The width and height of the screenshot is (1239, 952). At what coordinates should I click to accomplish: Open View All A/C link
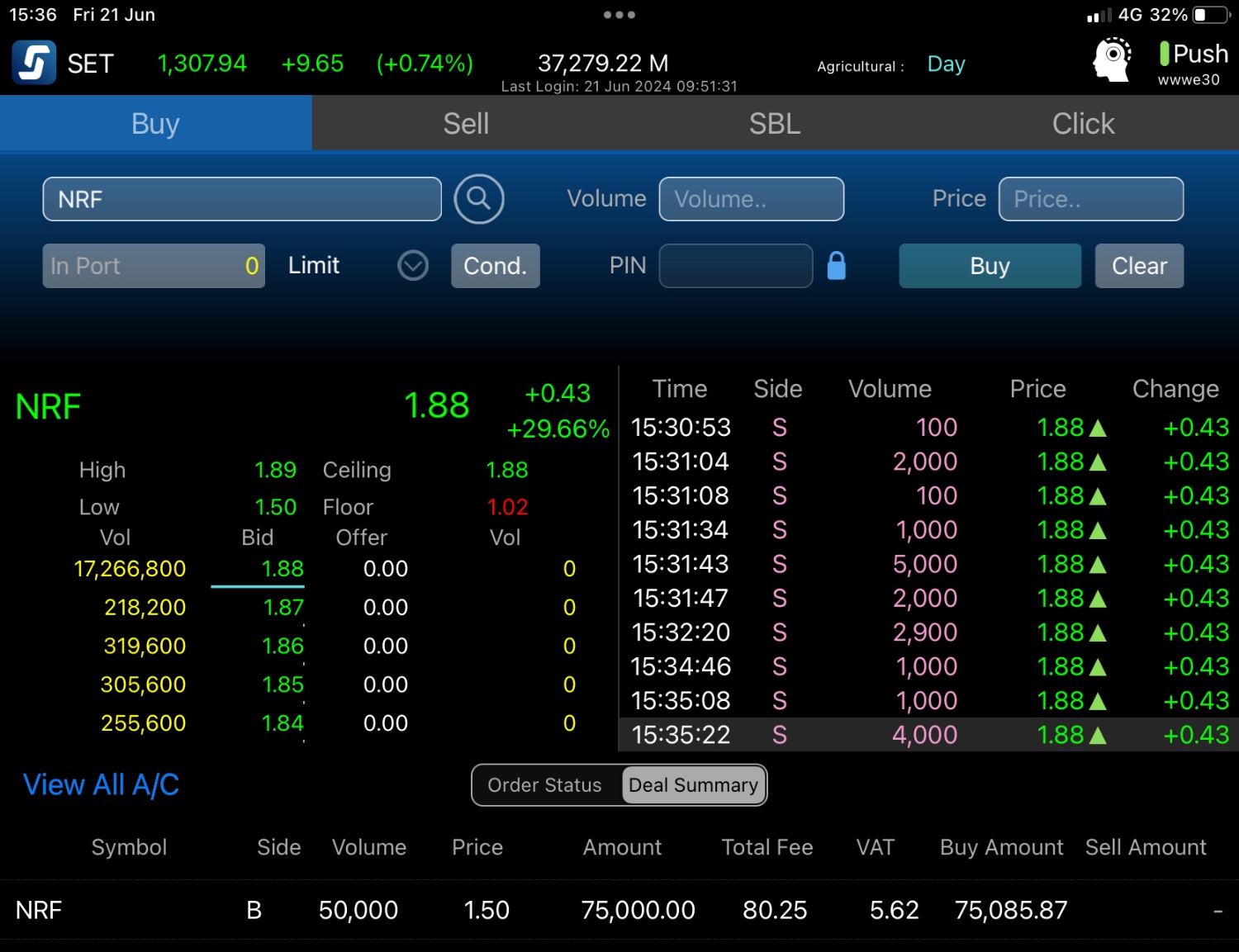click(x=101, y=784)
